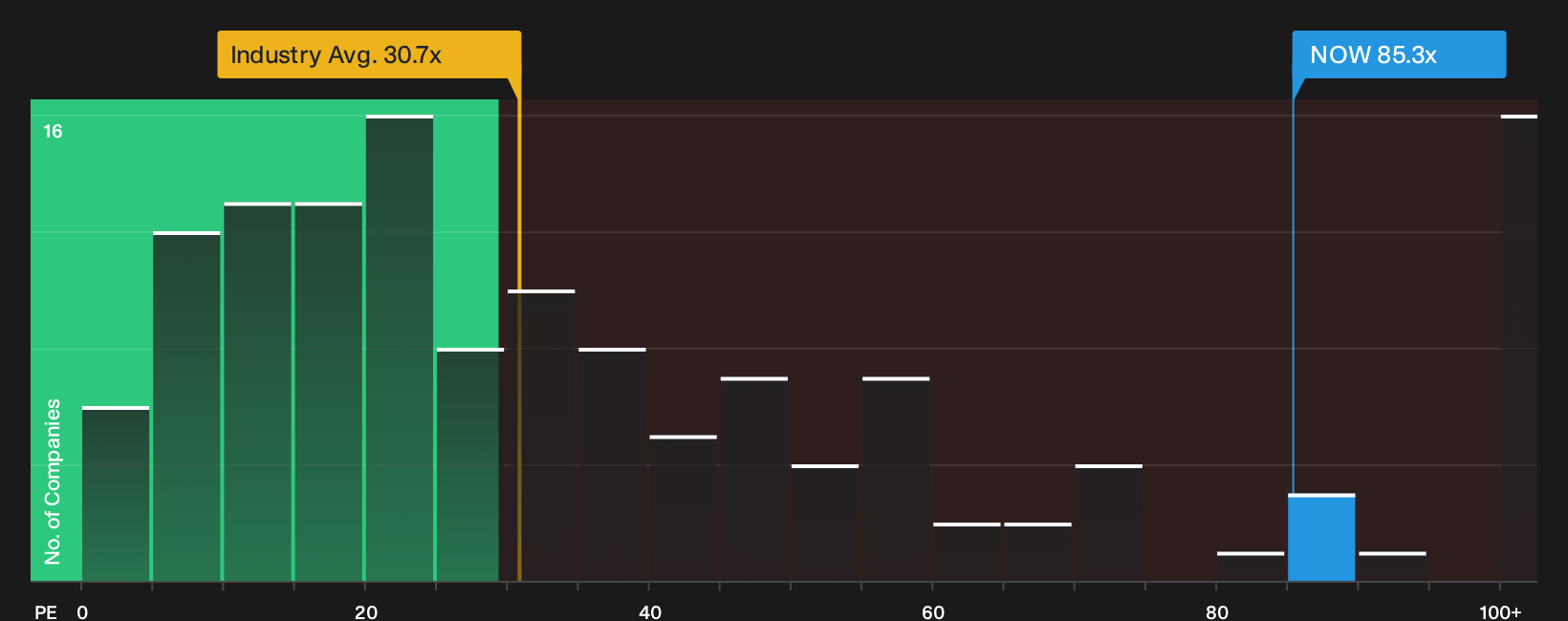Select the bar at PE 55-60

[896, 479]
